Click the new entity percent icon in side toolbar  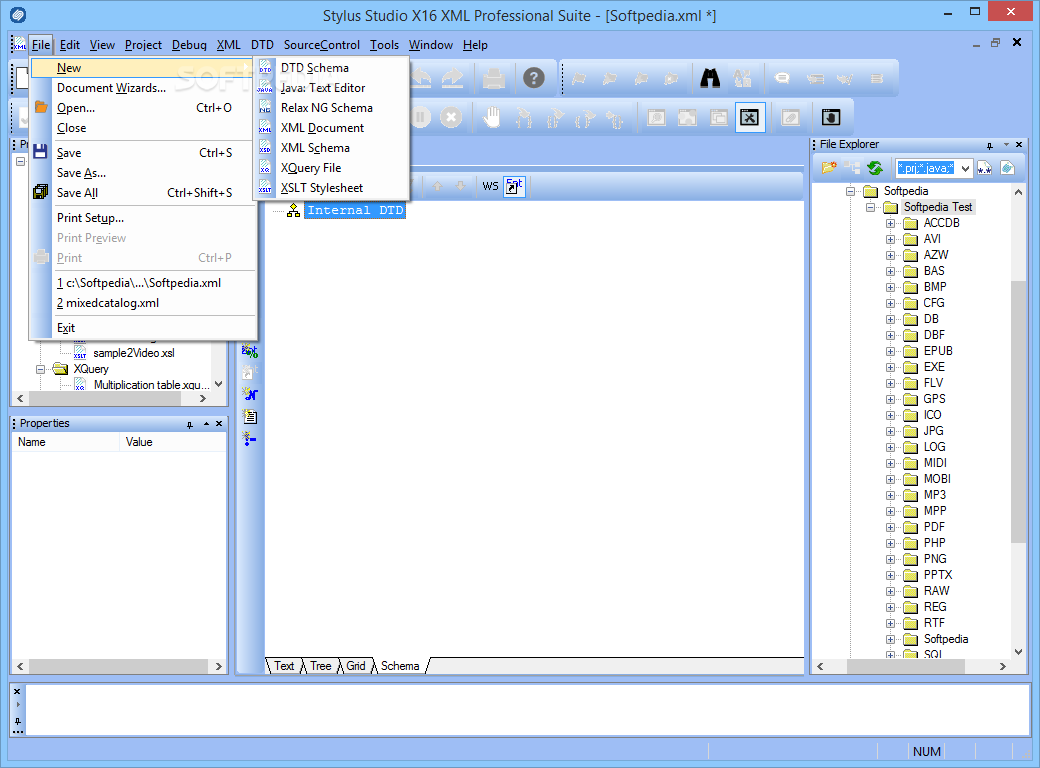click(249, 350)
